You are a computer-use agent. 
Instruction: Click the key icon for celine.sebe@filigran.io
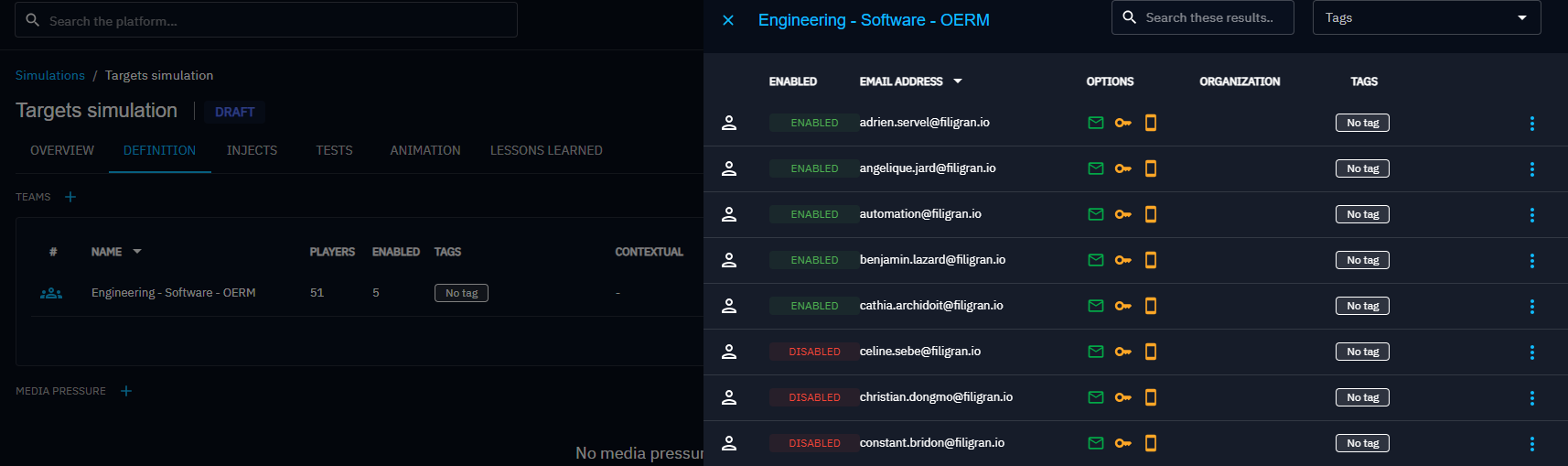point(1122,352)
